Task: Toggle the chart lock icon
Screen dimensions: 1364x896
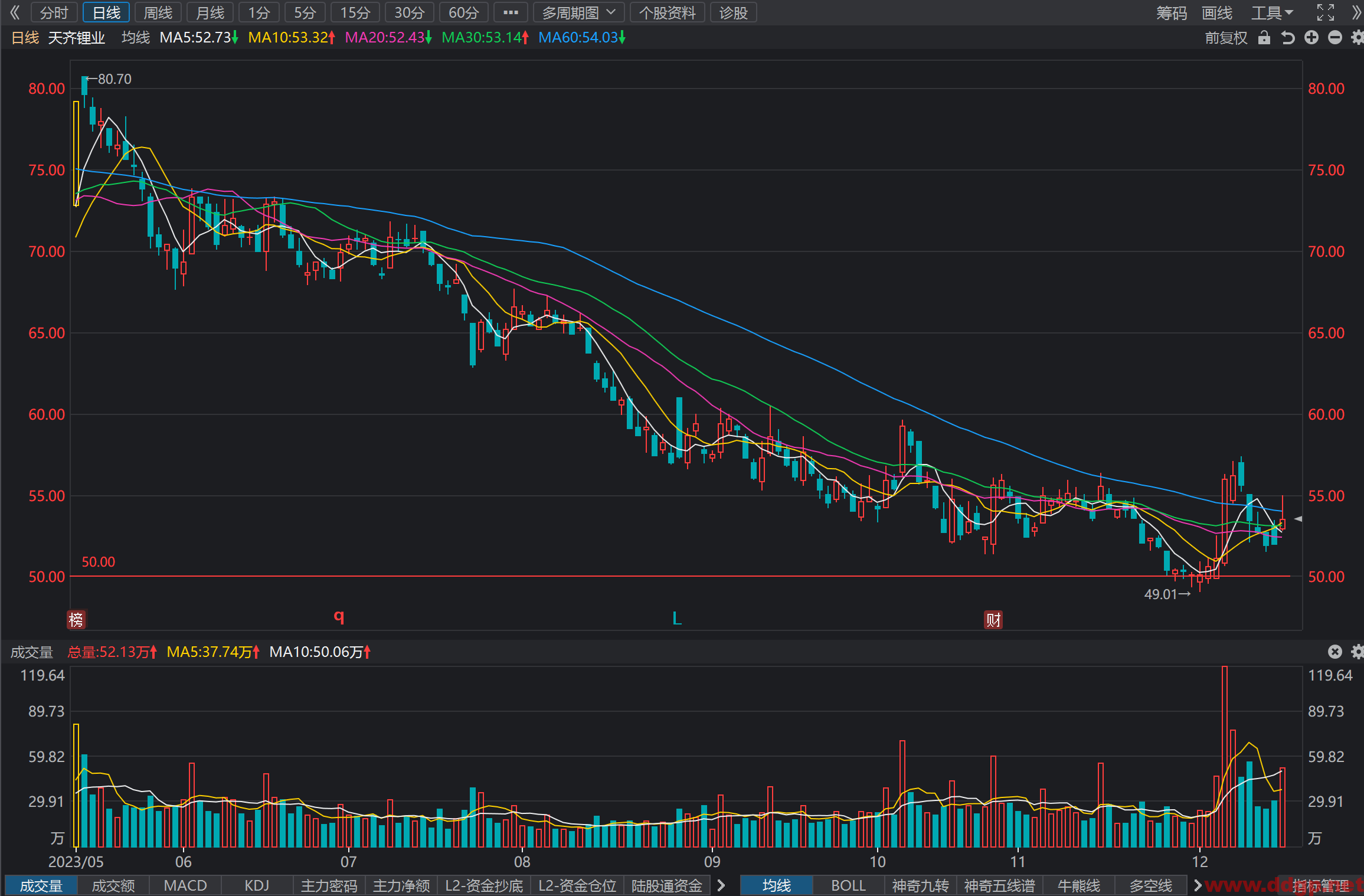Action: point(1264,38)
